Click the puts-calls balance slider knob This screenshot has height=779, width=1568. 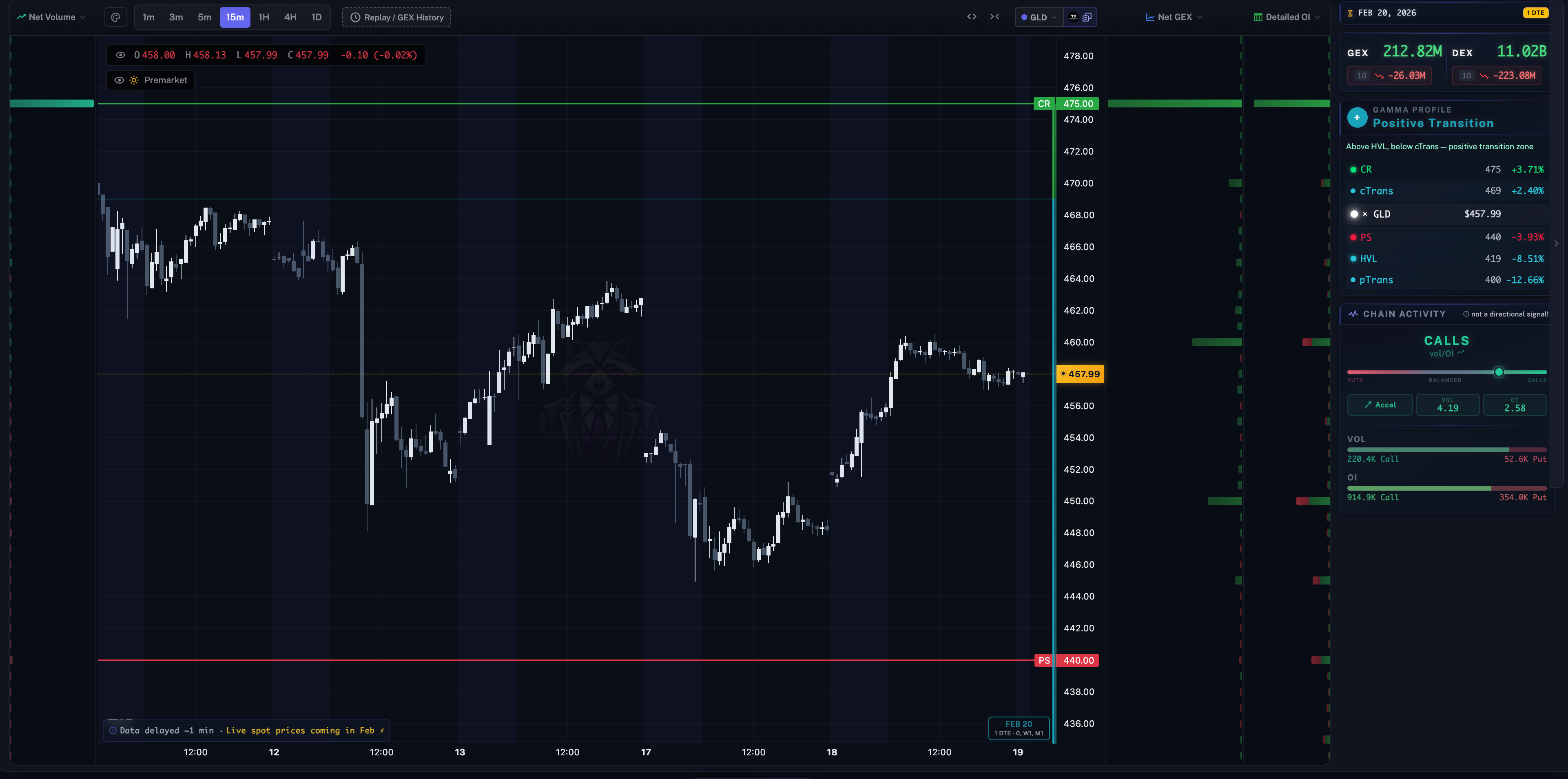point(1499,372)
